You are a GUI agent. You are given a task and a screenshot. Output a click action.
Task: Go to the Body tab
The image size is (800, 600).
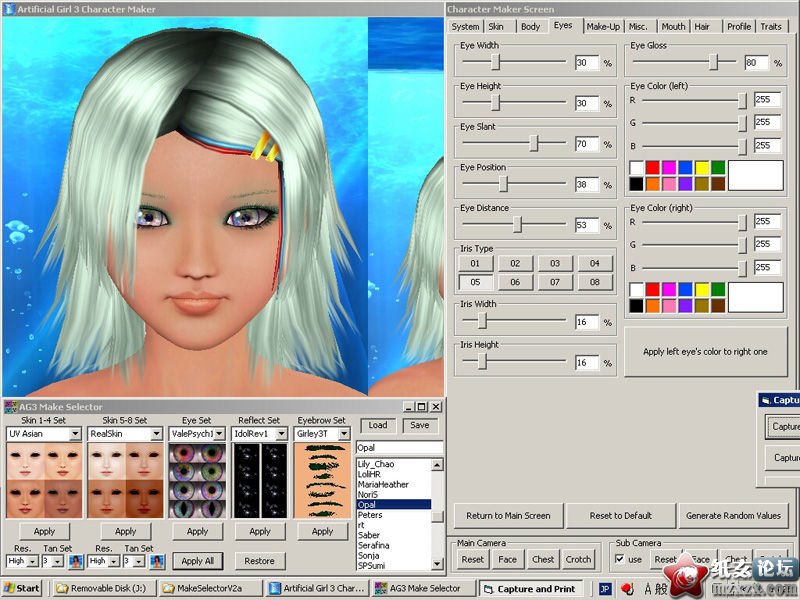click(x=531, y=27)
